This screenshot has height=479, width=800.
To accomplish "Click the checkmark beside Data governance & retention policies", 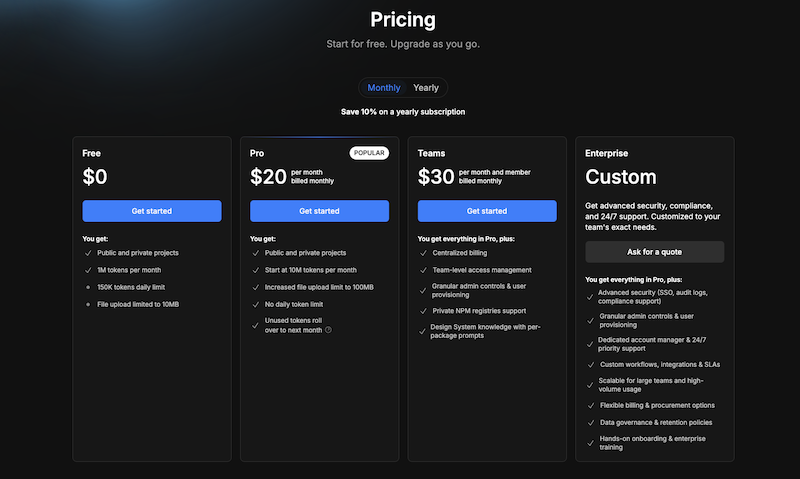I will (591, 423).
